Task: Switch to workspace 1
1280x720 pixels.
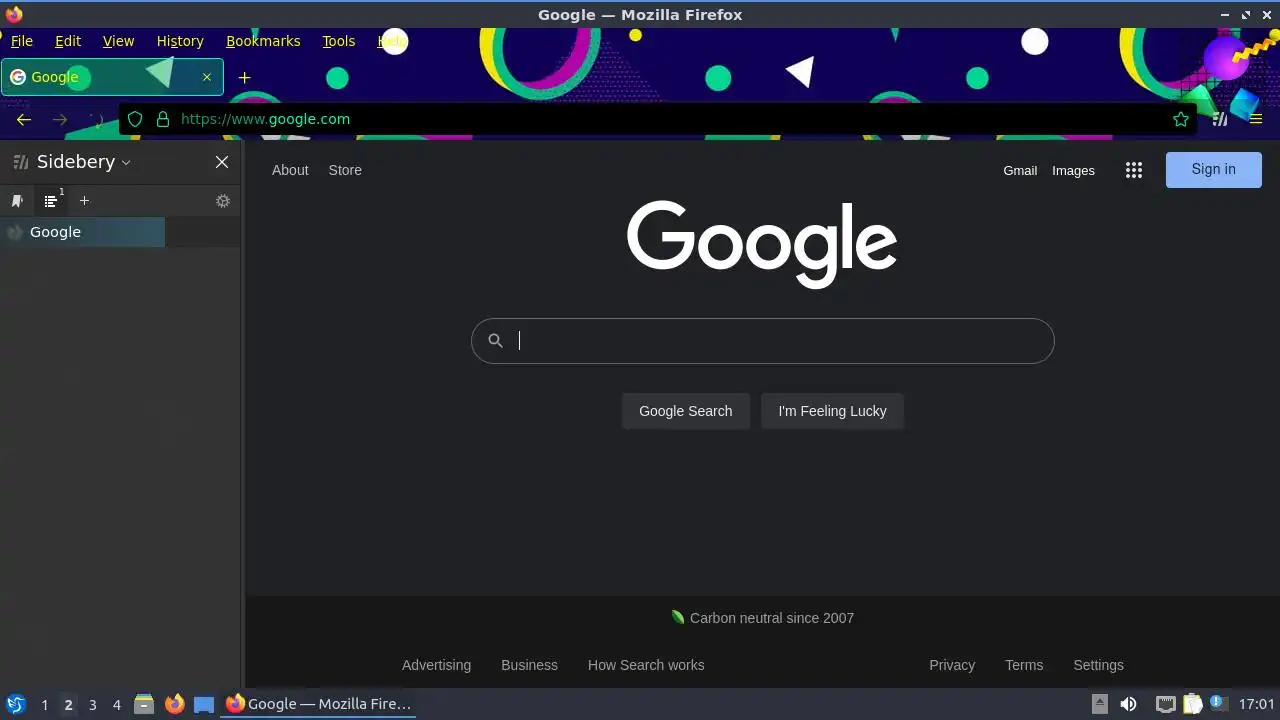Action: 44,705
